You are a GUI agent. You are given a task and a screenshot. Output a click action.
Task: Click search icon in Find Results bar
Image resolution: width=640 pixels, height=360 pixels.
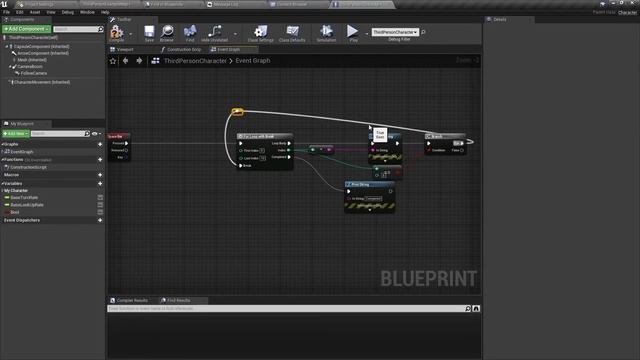click(468, 309)
